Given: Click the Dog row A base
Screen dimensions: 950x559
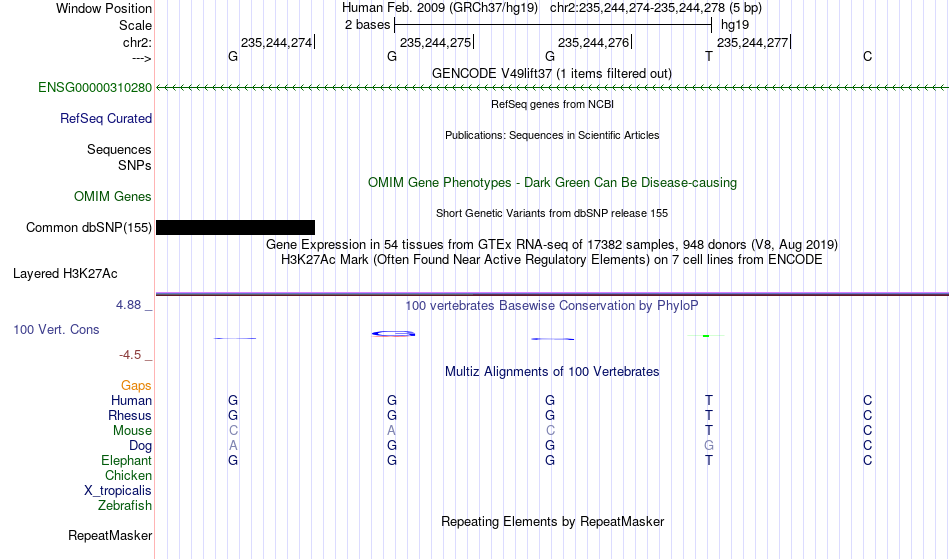Looking at the screenshot, I should [x=233, y=446].
